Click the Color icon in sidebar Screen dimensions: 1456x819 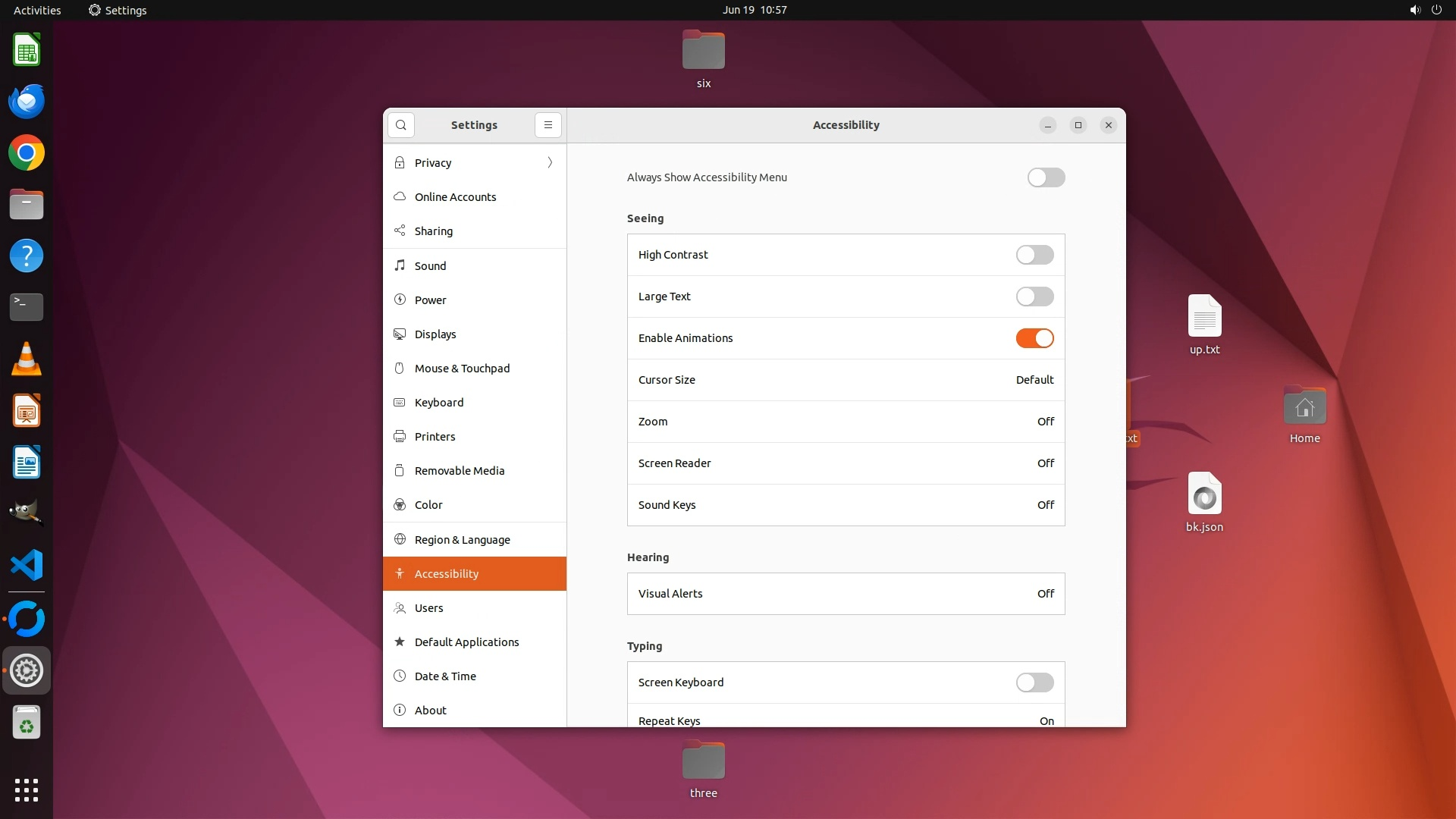pyautogui.click(x=400, y=504)
